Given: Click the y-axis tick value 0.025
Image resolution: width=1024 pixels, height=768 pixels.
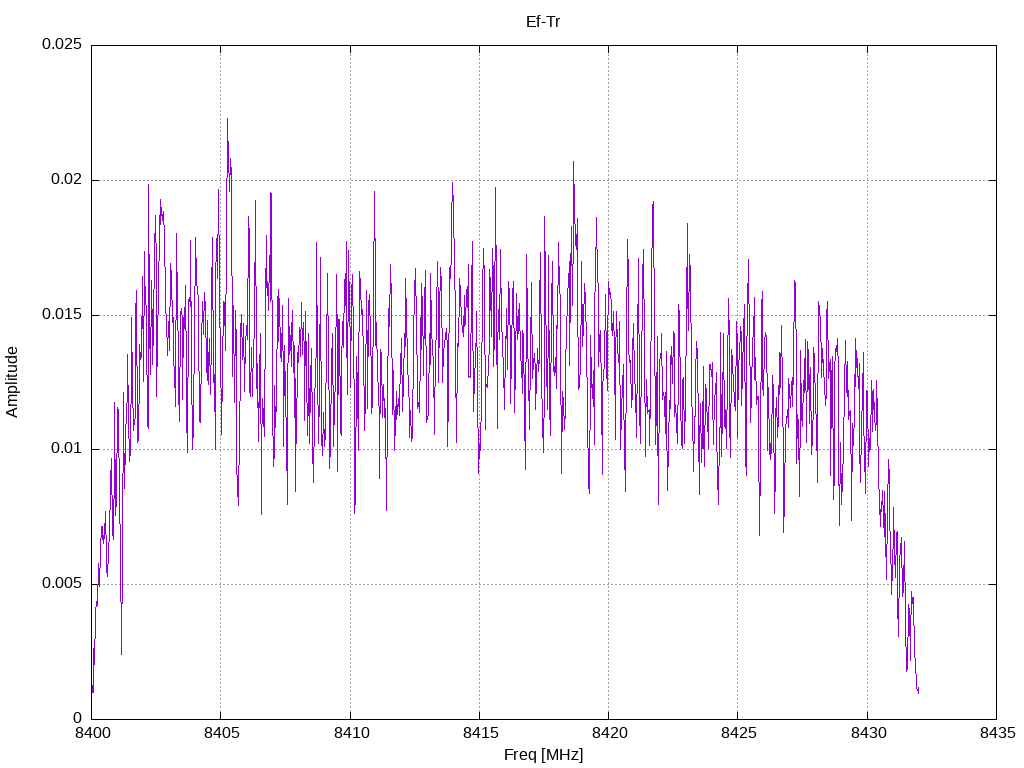Looking at the screenshot, I should [x=62, y=44].
